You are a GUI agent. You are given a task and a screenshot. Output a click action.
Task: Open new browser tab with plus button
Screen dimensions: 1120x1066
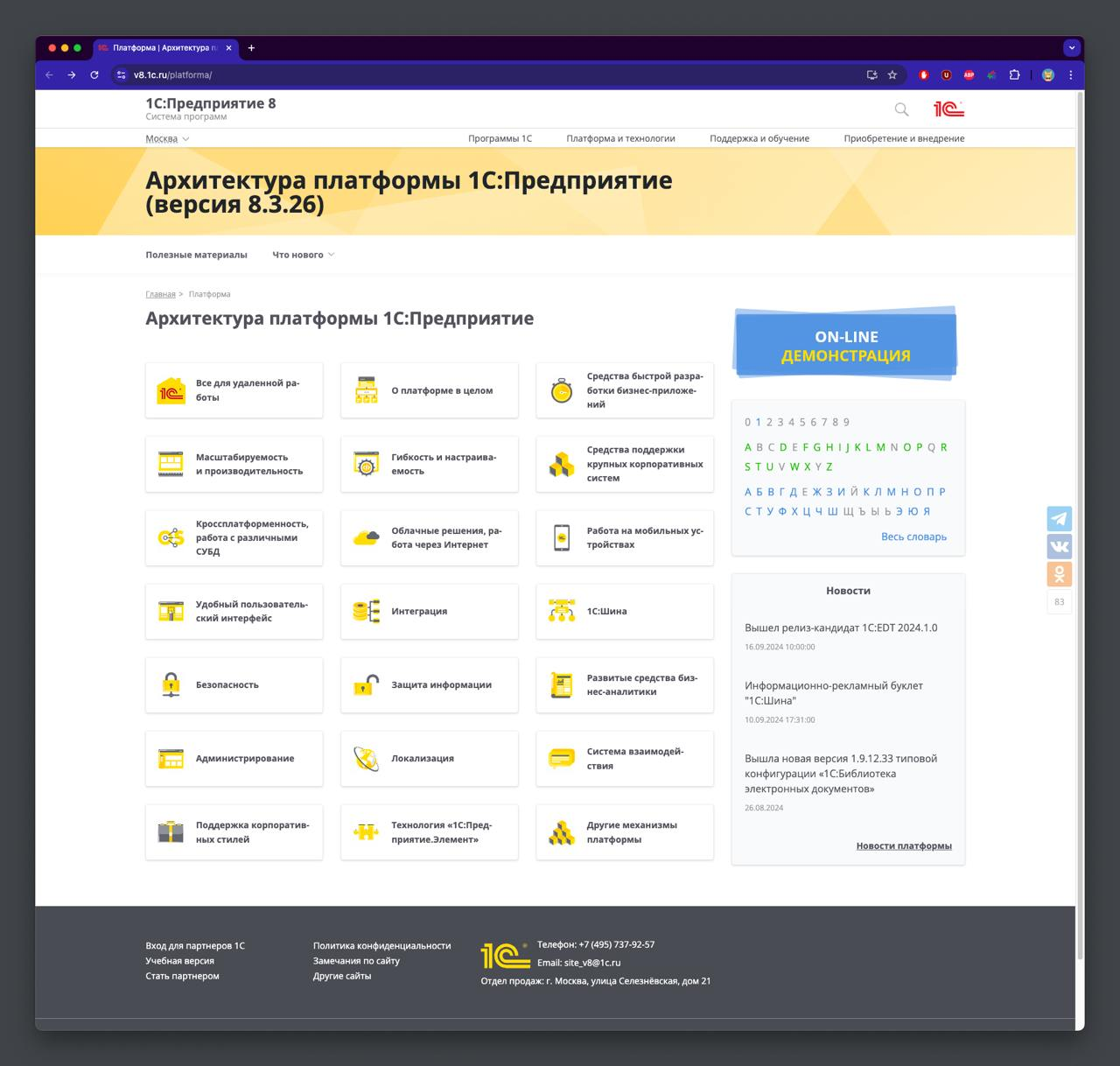(x=251, y=48)
